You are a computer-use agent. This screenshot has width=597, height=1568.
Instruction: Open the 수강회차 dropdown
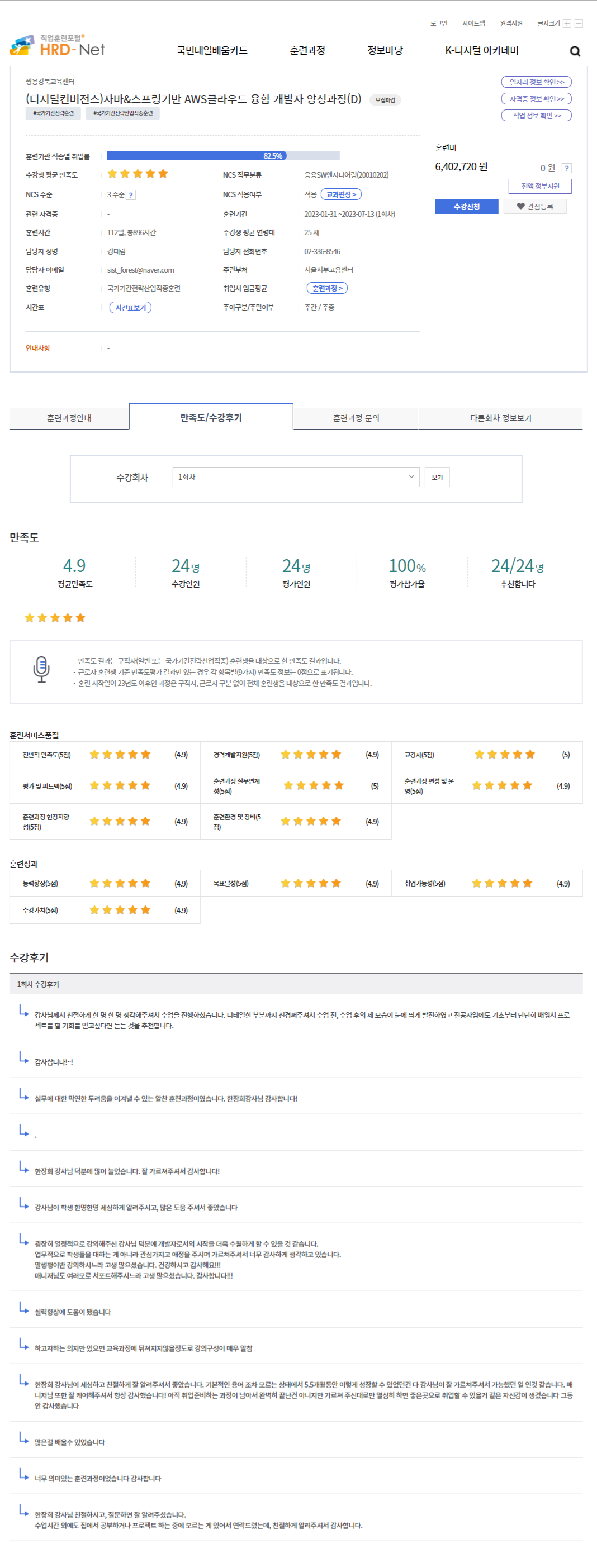click(x=296, y=477)
